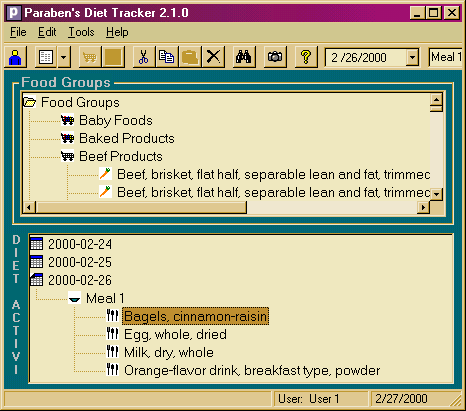Click the yellow question mark help icon
The height and width of the screenshot is (411, 466).
(306, 57)
